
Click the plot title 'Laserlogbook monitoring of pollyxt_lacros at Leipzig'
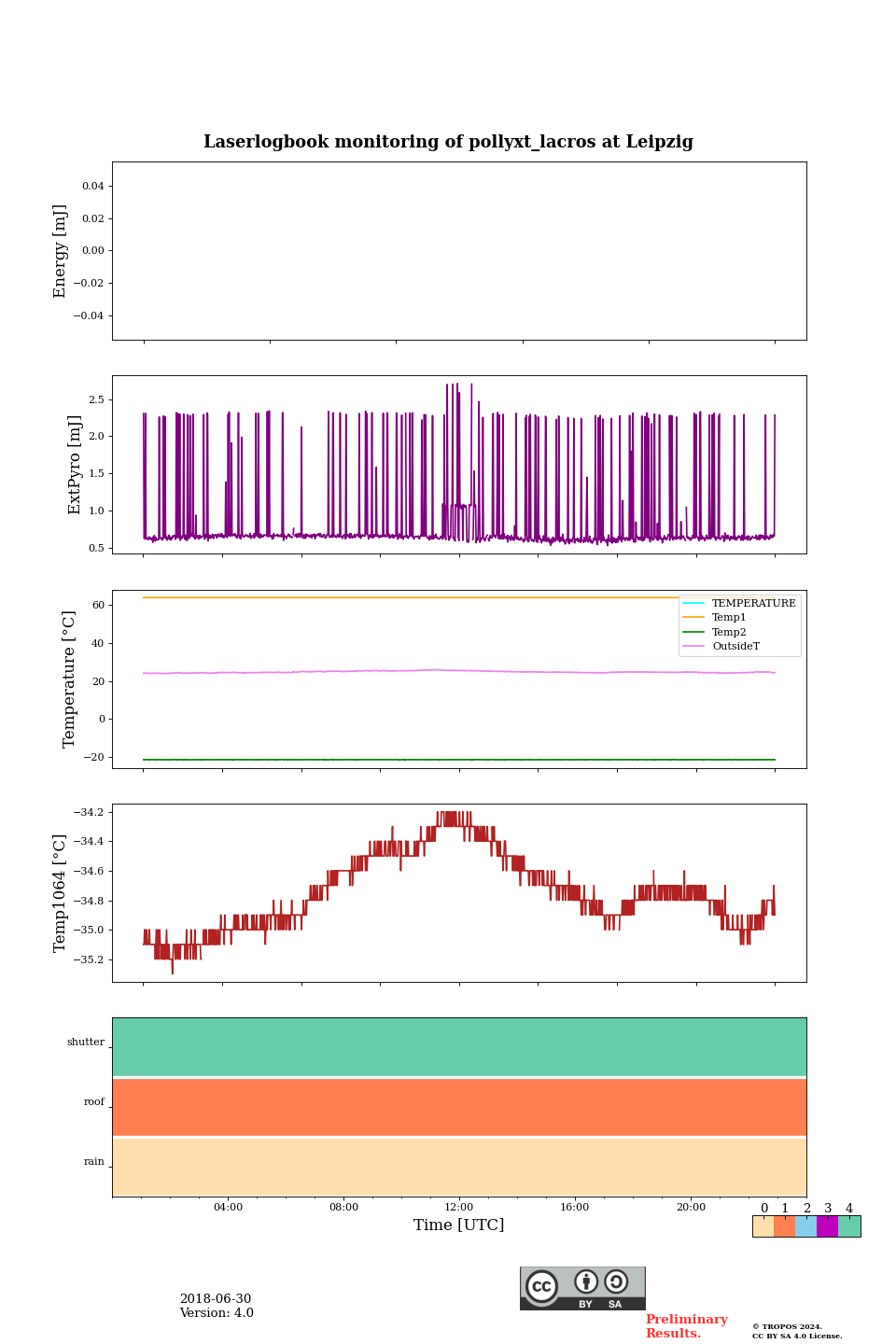(x=448, y=142)
